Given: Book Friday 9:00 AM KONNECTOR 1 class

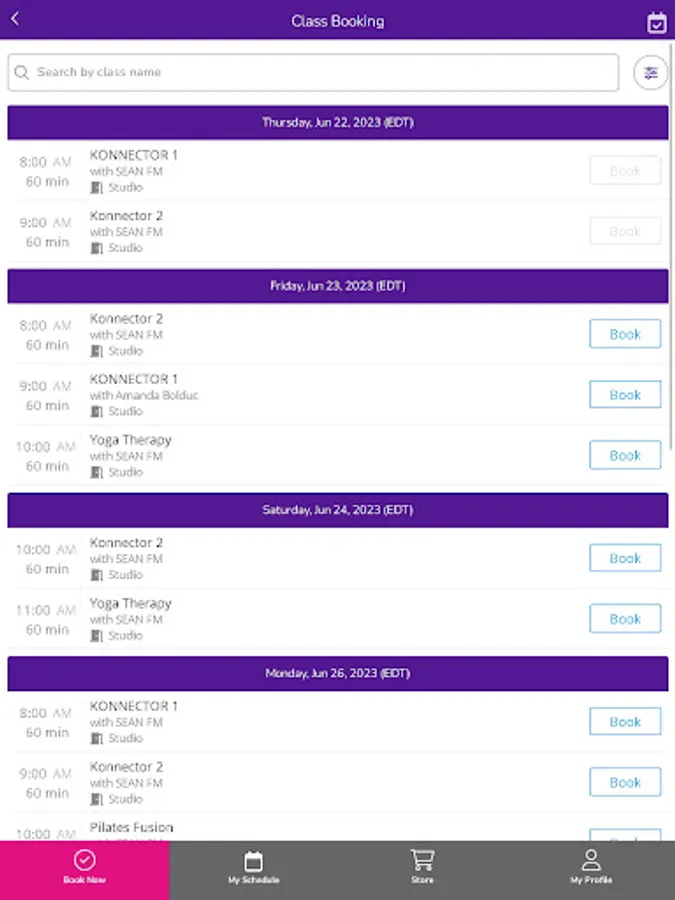Looking at the screenshot, I should (x=625, y=395).
